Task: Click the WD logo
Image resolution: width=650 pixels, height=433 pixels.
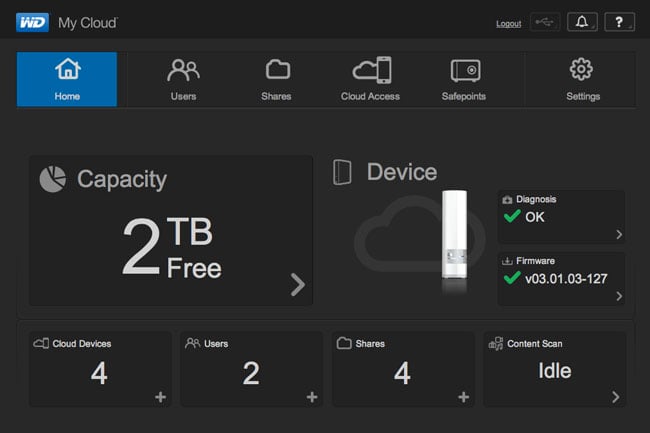Action: click(x=32, y=22)
